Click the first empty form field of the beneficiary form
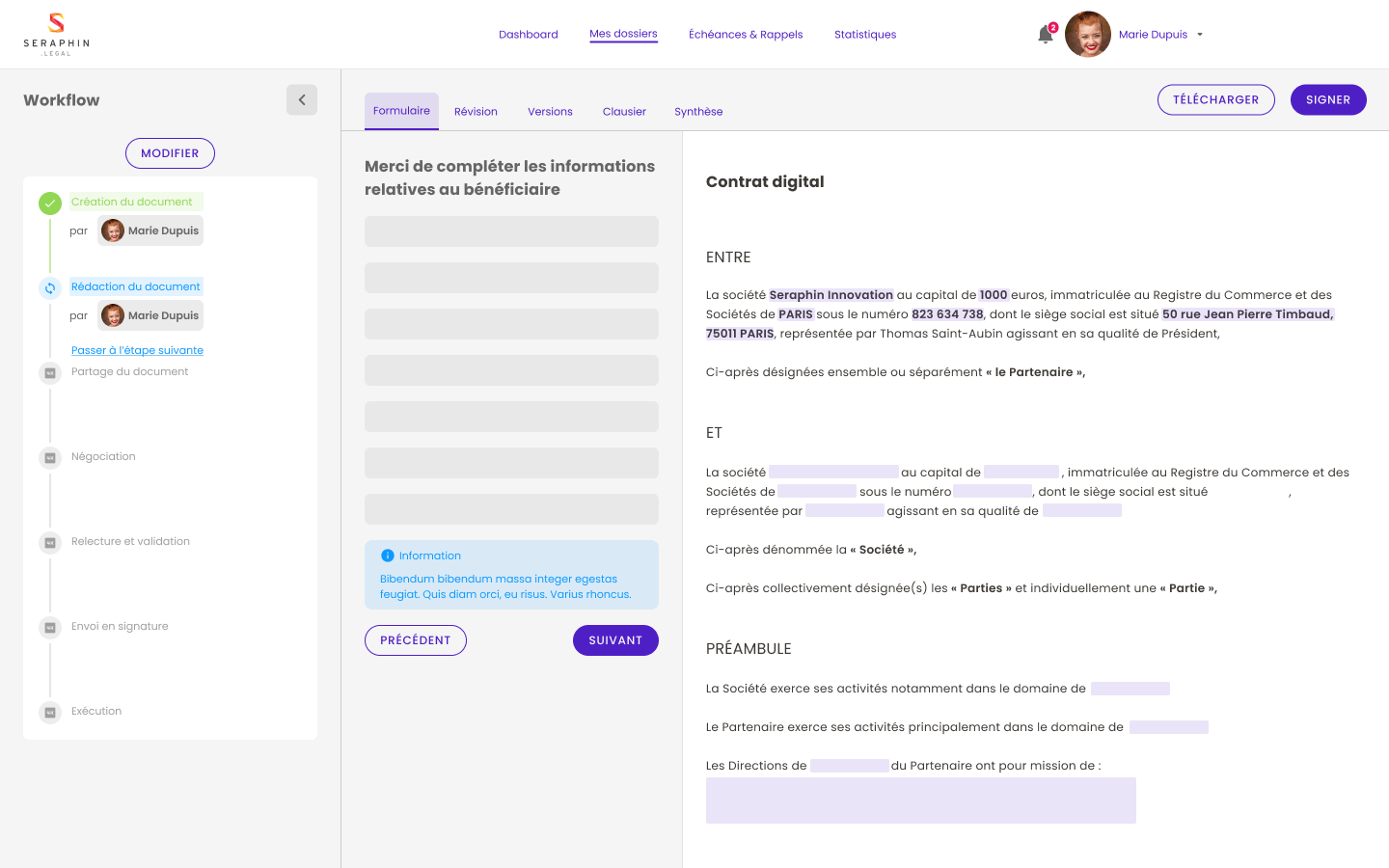 coord(511,231)
